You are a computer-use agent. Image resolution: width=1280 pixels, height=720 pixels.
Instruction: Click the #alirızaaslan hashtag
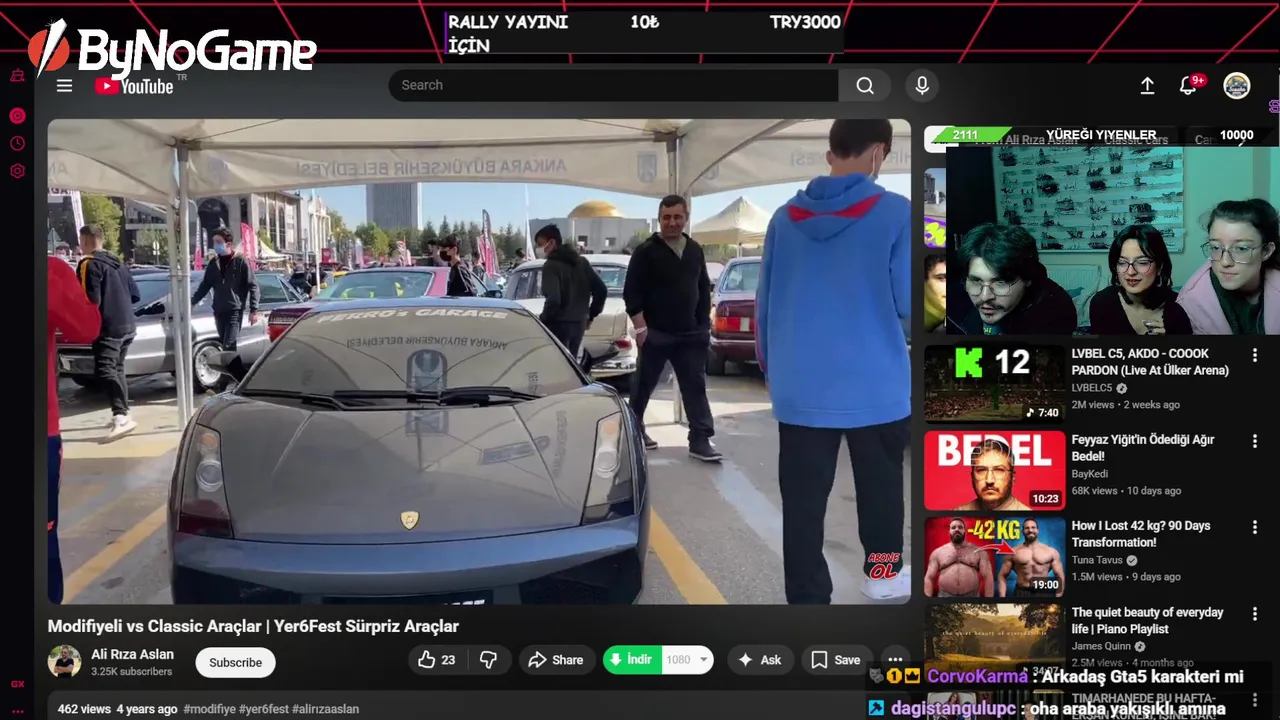325,709
